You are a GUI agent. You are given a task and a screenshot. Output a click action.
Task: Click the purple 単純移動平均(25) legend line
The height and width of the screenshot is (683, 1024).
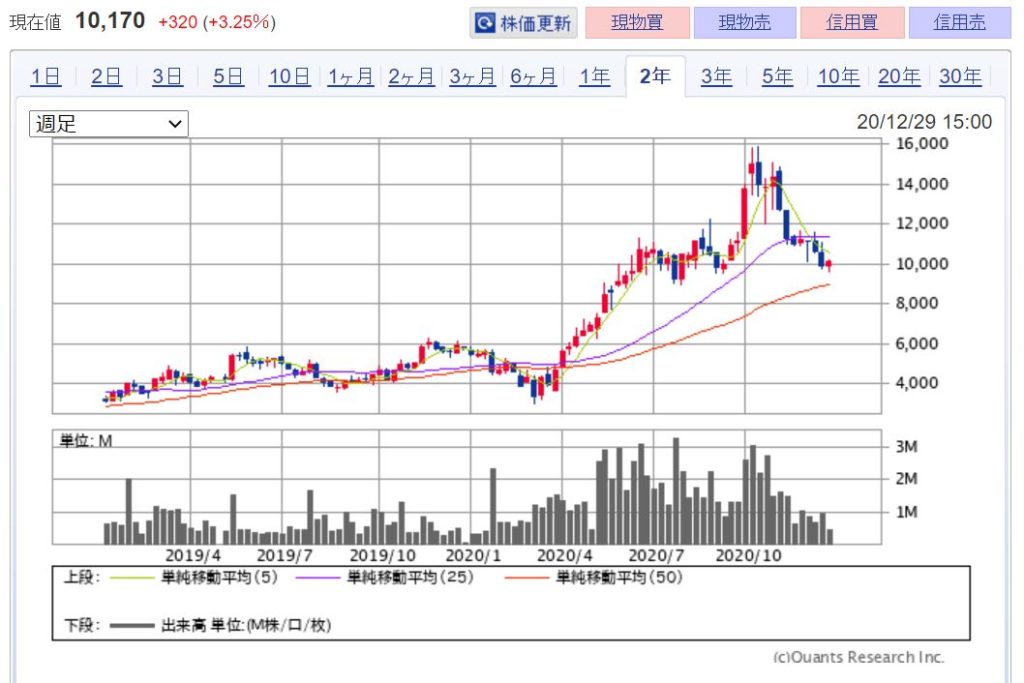coord(317,577)
